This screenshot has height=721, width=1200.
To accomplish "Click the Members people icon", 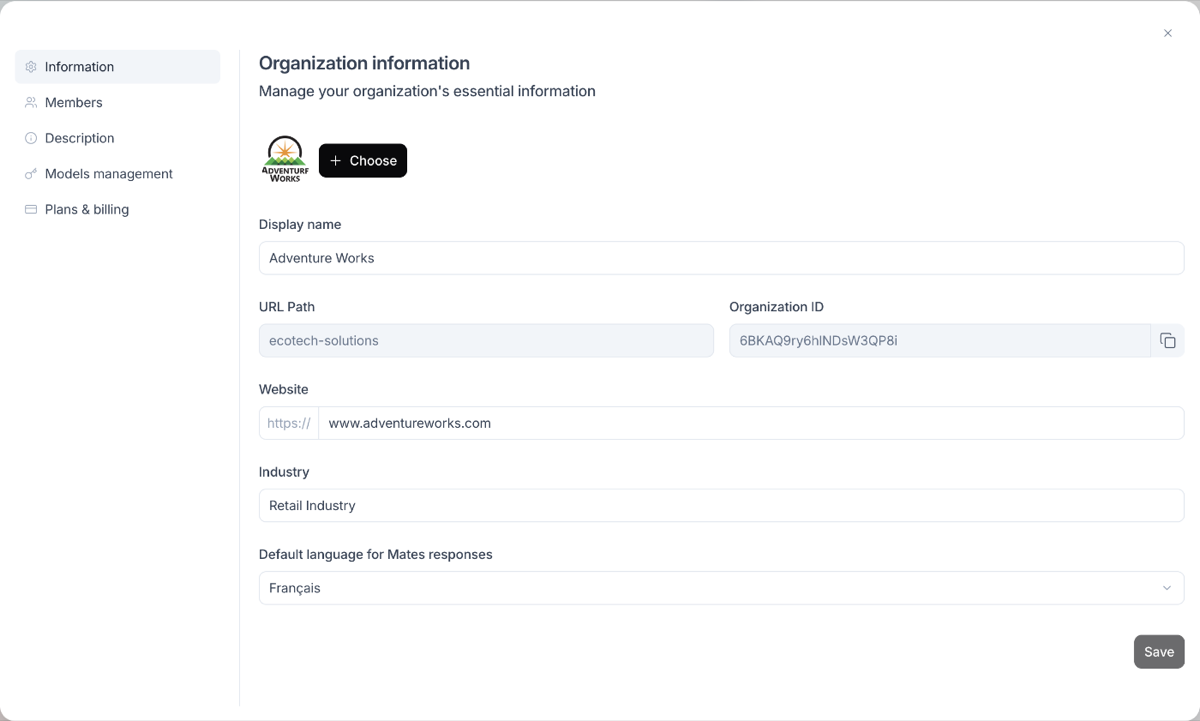I will (x=31, y=103).
